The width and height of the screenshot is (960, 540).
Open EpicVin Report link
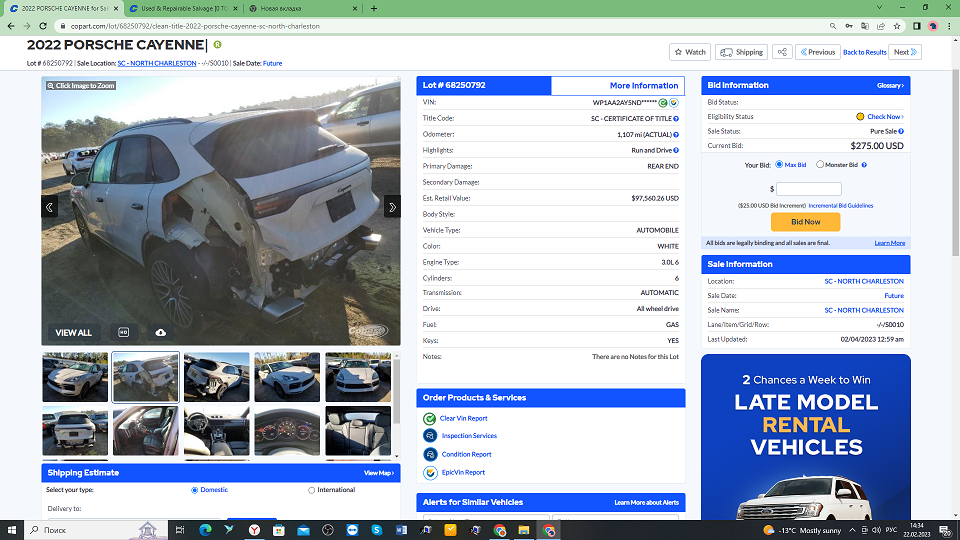coord(463,473)
